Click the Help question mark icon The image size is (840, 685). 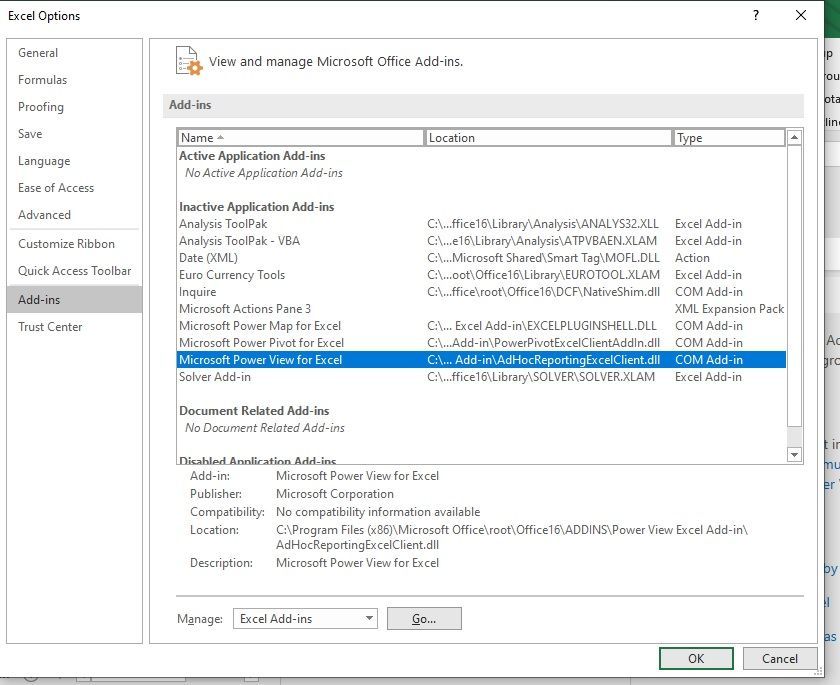point(756,15)
